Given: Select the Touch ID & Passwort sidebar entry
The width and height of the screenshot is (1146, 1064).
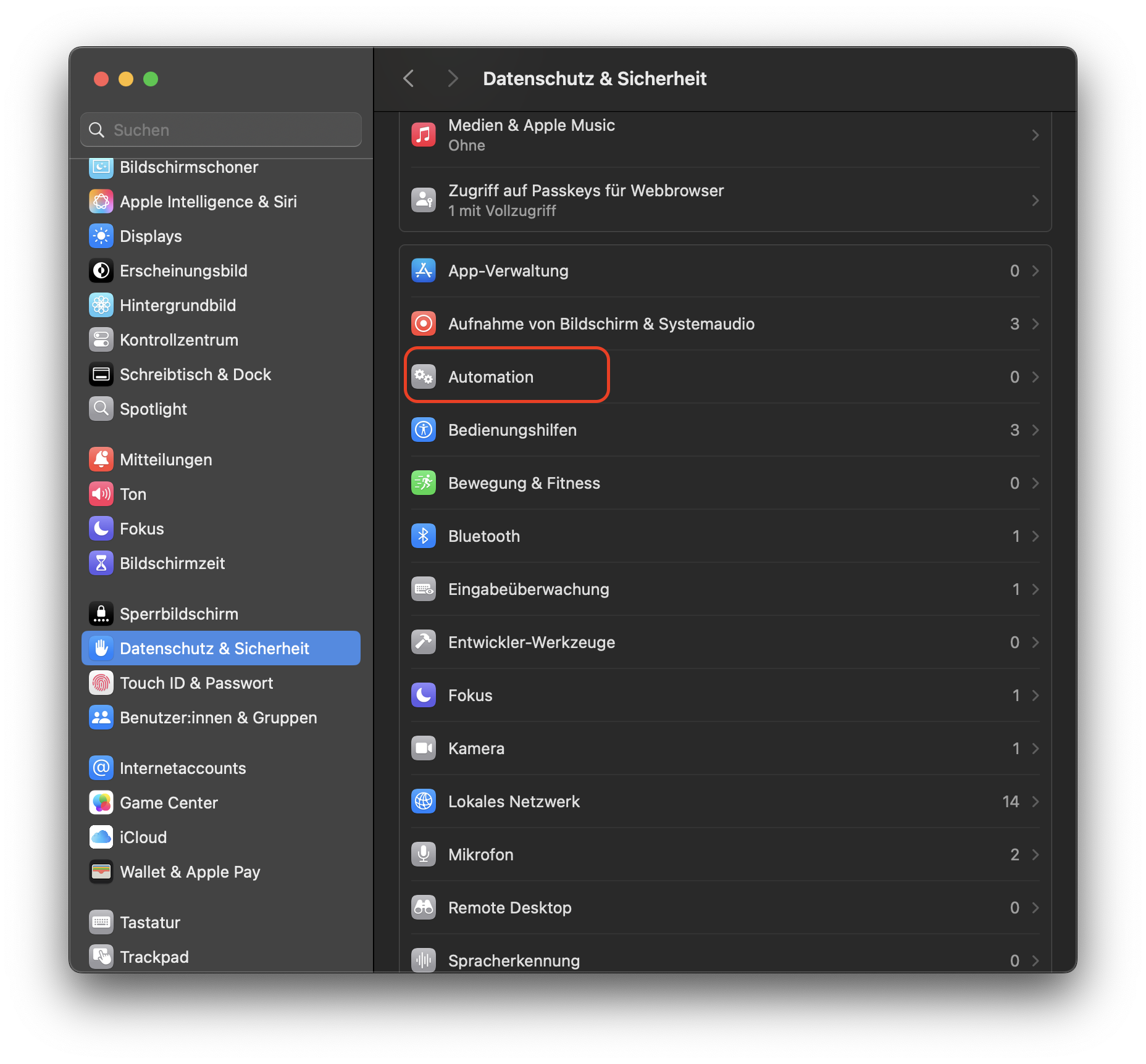Looking at the screenshot, I should 196,683.
